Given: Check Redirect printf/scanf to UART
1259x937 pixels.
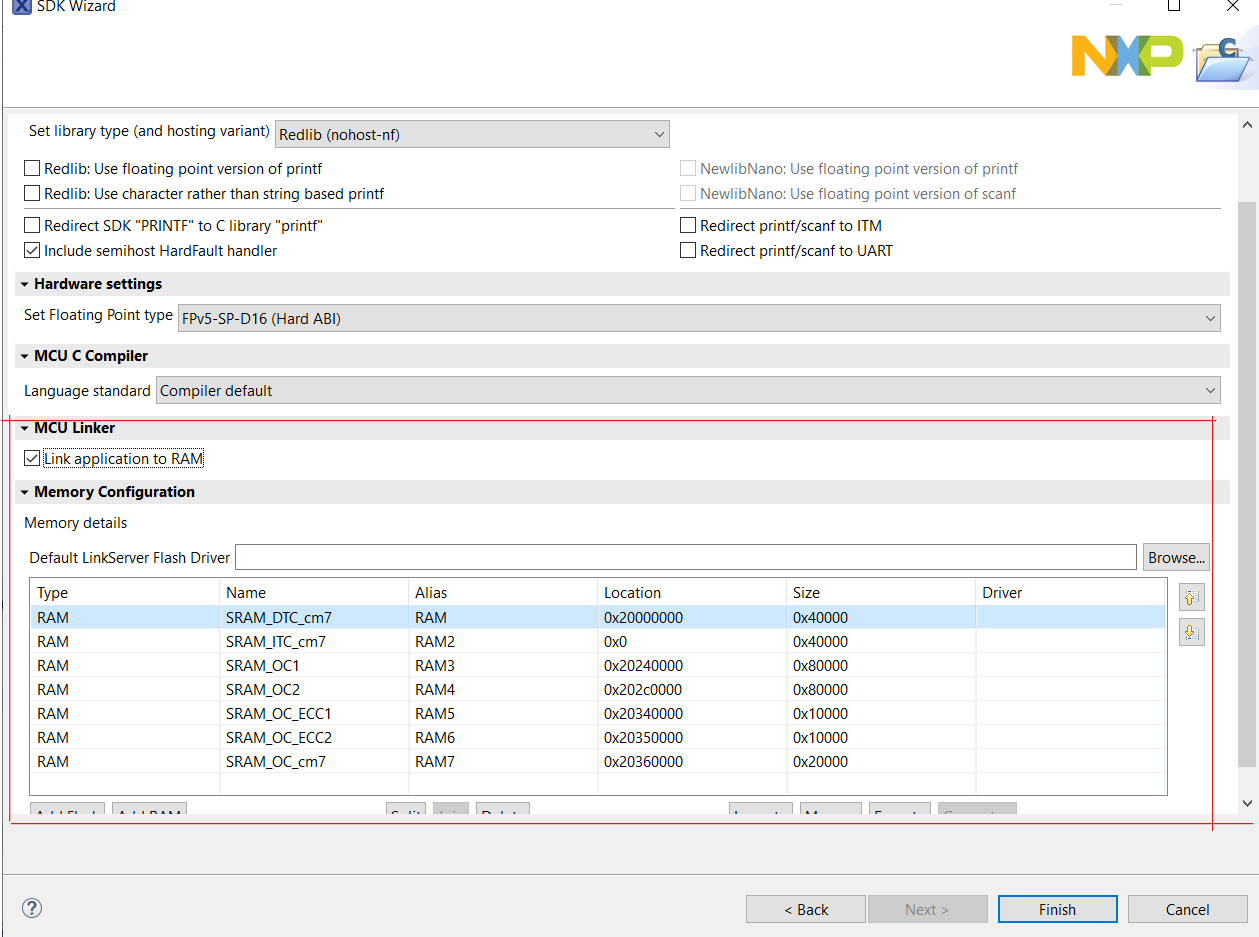Looking at the screenshot, I should (687, 250).
